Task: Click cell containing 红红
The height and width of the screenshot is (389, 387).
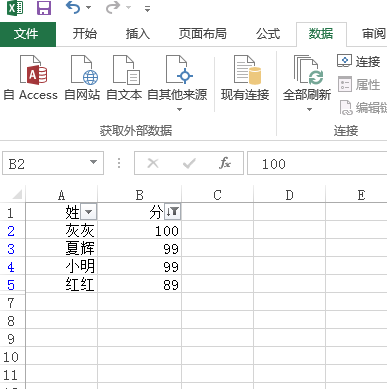Action: click(x=62, y=284)
